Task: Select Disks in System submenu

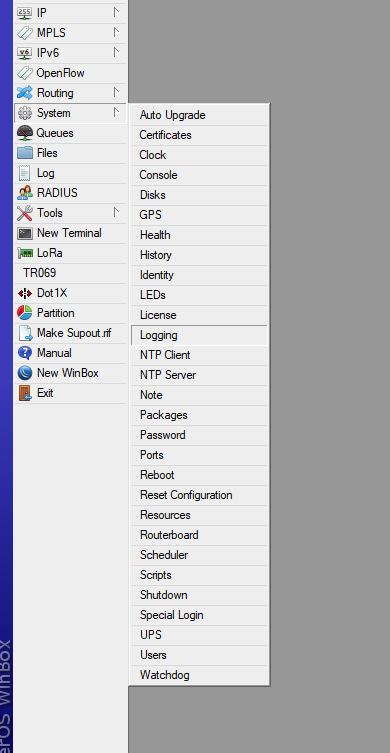Action: [x=199, y=195]
